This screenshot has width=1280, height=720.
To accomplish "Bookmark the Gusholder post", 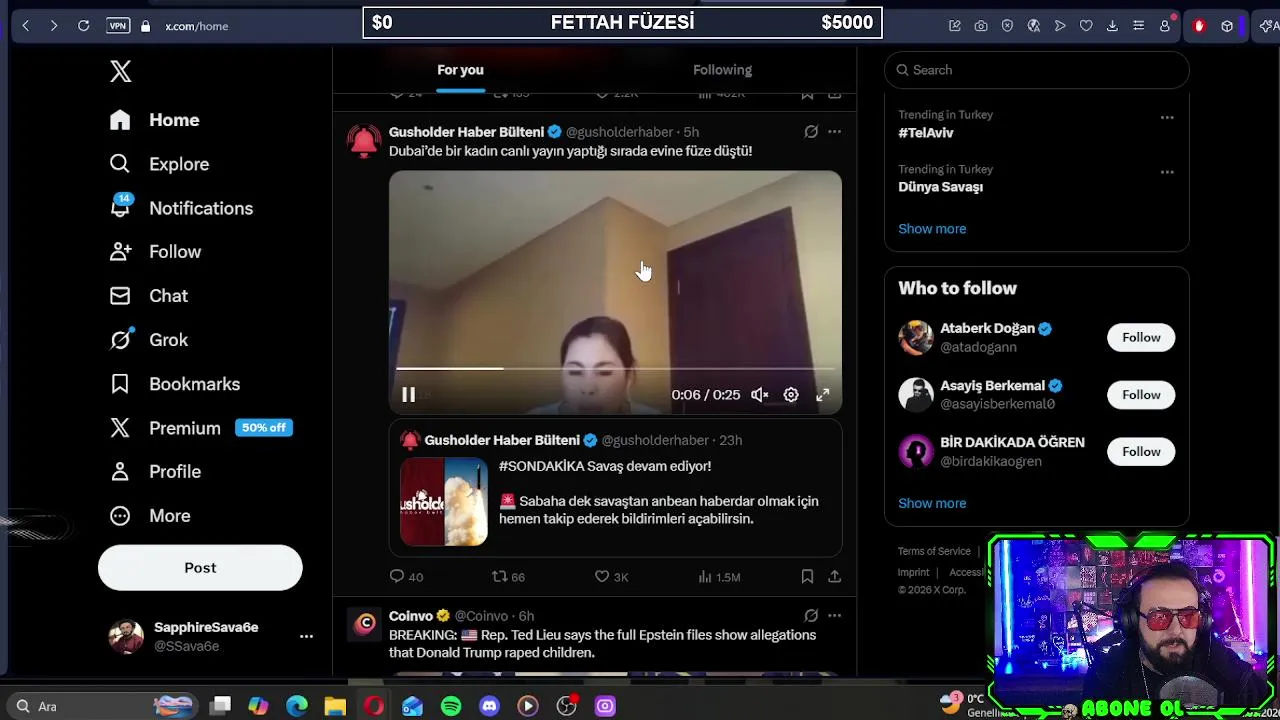I will coord(807,577).
